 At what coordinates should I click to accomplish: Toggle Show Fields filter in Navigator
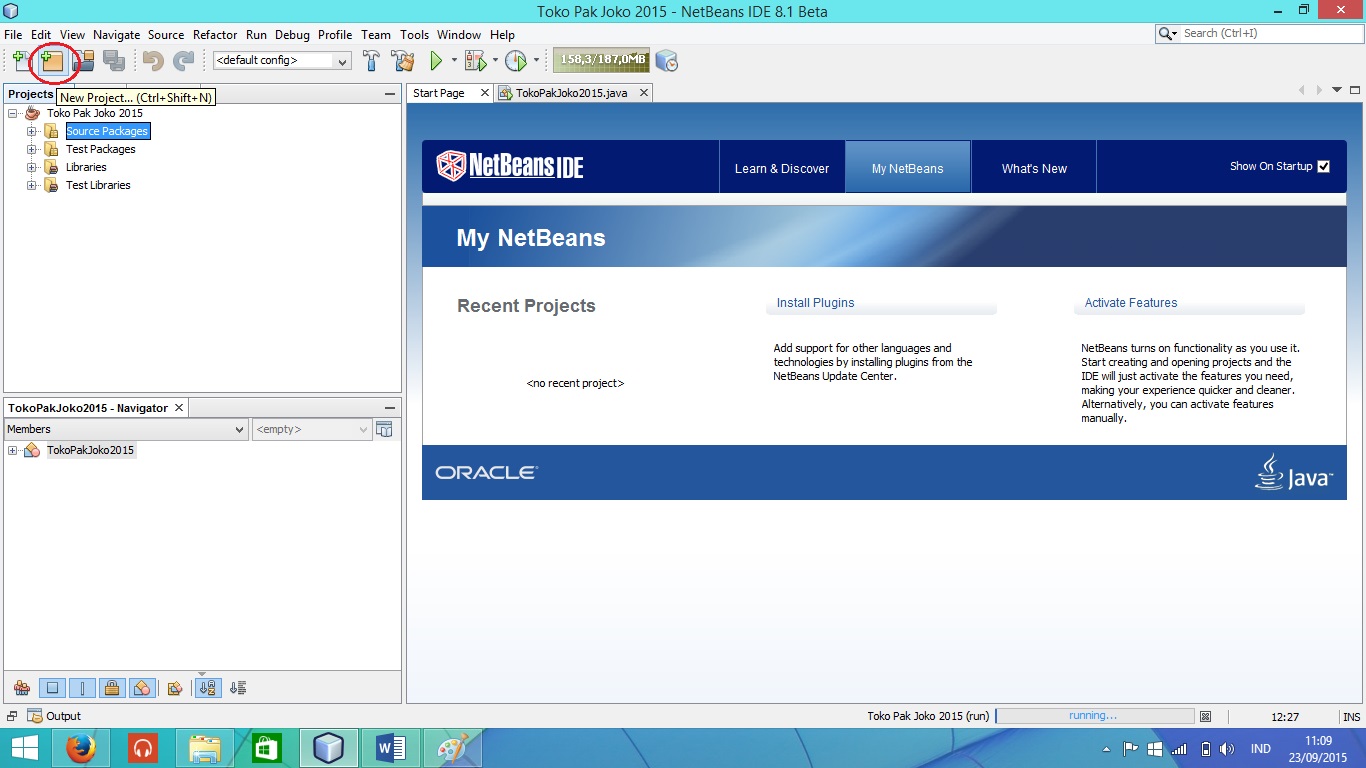pyautogui.click(x=53, y=688)
